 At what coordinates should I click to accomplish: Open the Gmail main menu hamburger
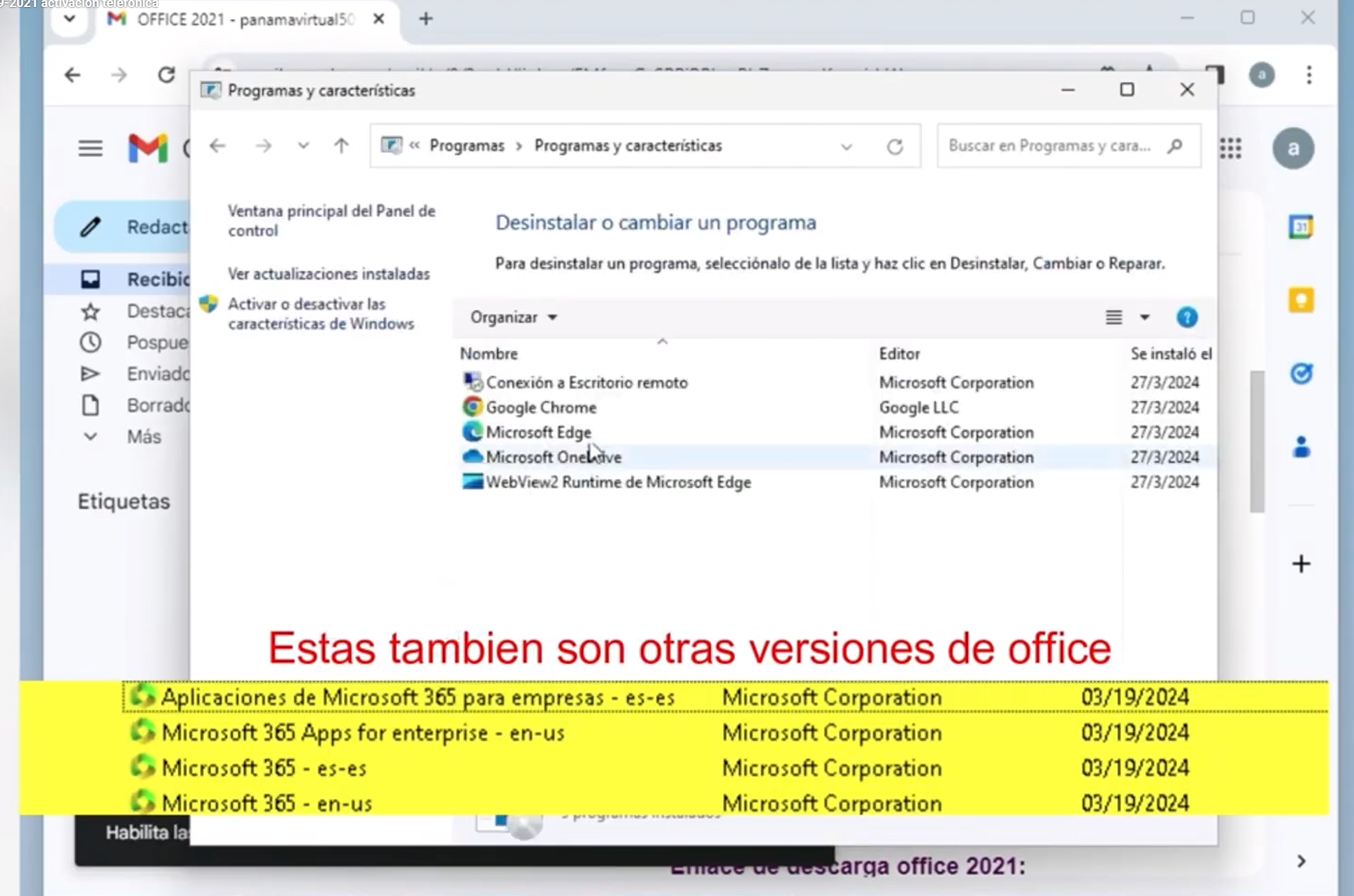(90, 148)
